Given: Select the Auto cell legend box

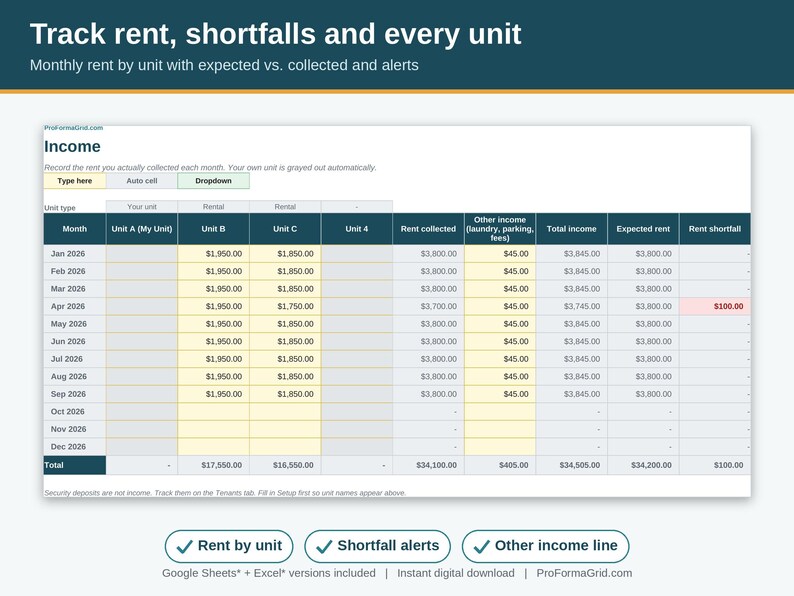Looking at the screenshot, I should [142, 181].
